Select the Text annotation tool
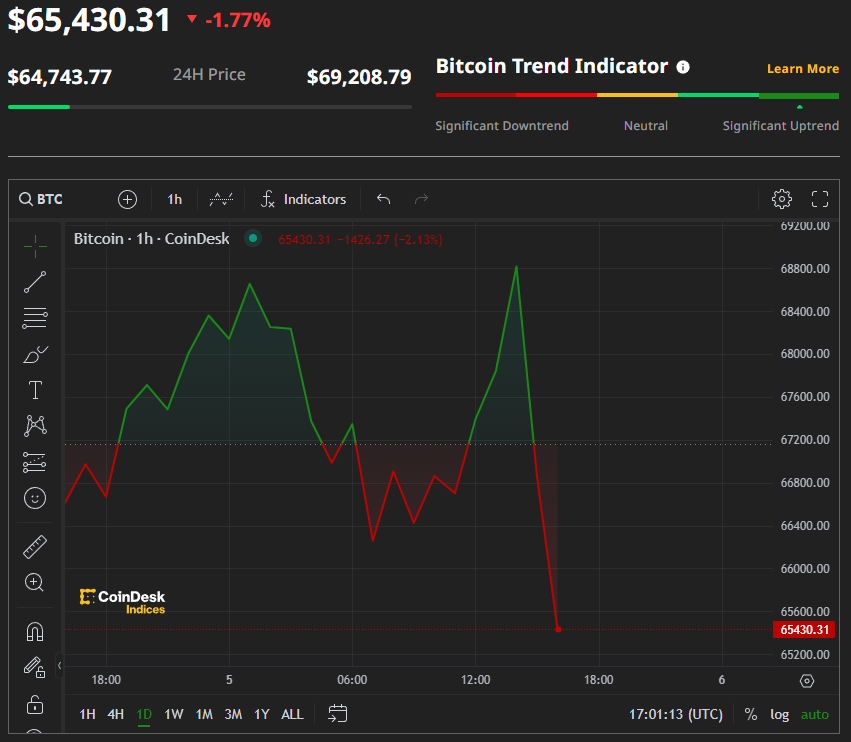 click(34, 390)
